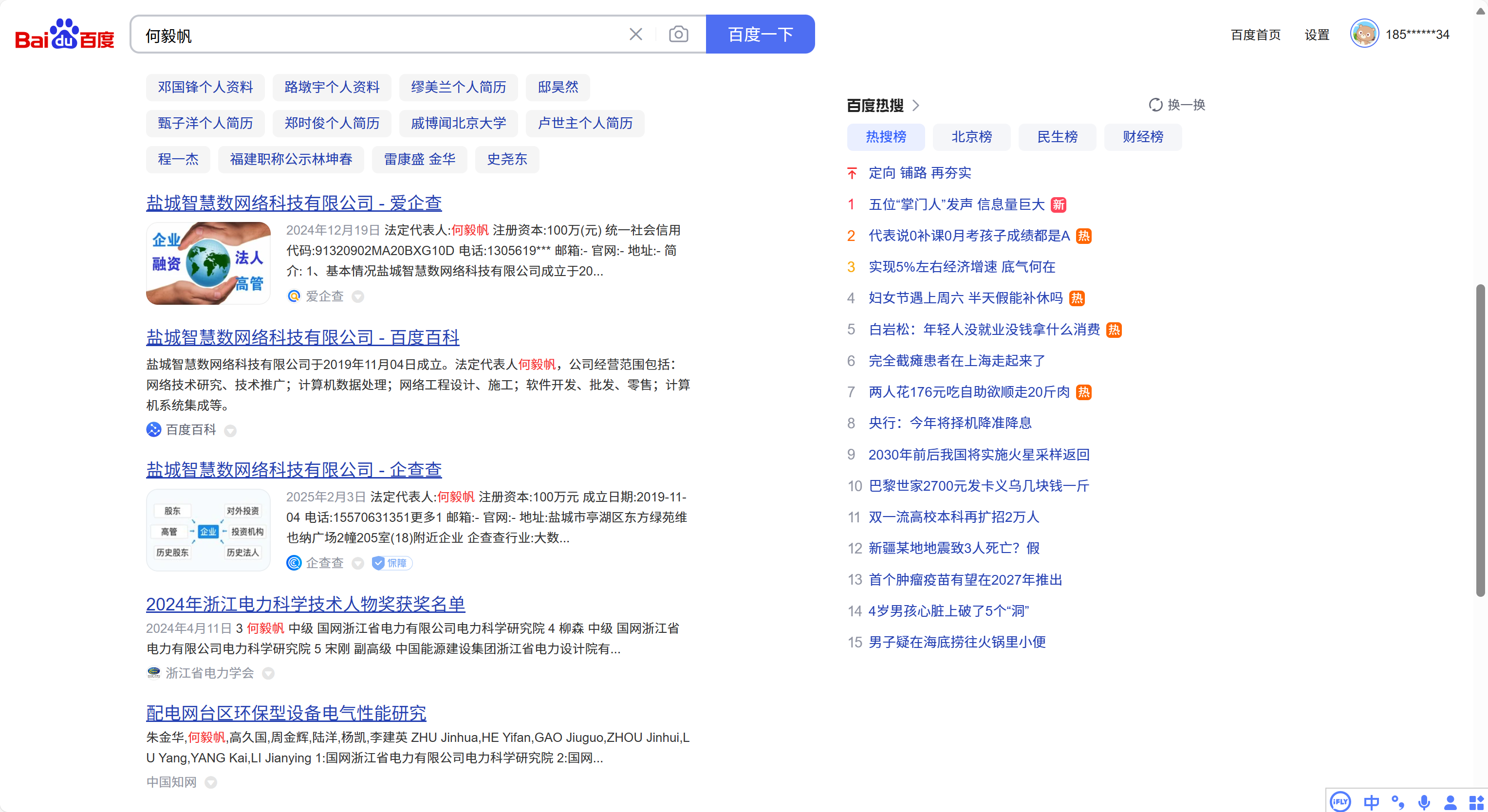Image resolution: width=1488 pixels, height=812 pixels.
Task: Click the 换一换 refresh icon
Action: pyautogui.click(x=1155, y=105)
